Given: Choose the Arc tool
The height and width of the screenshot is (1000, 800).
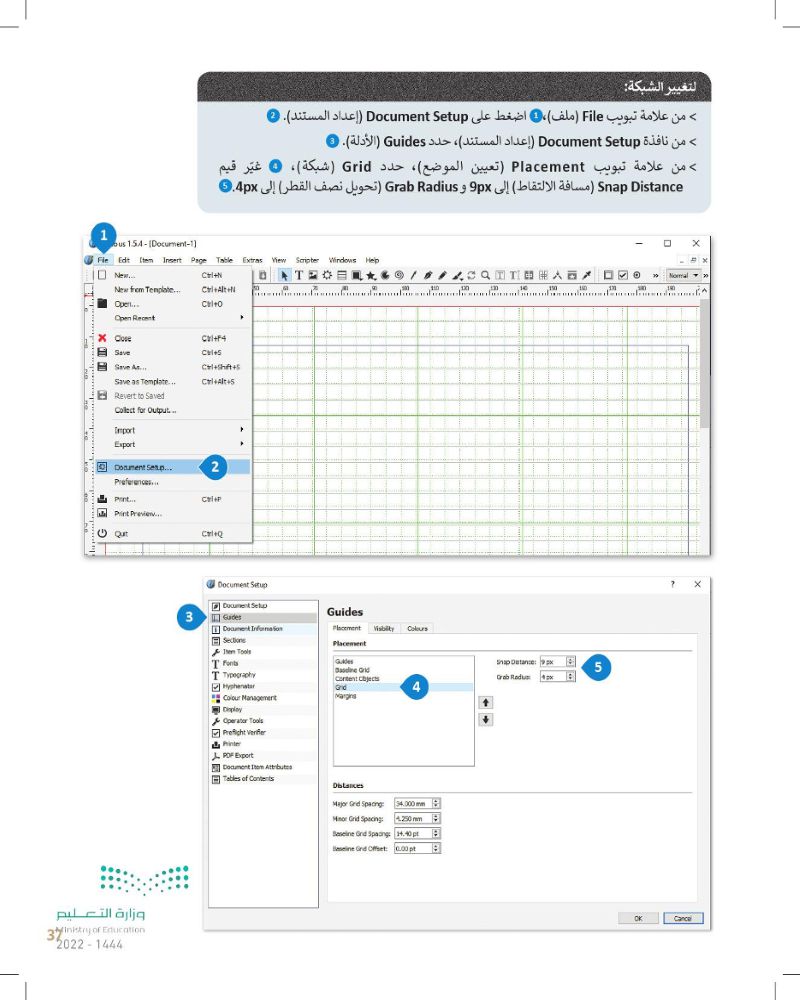Looking at the screenshot, I should coord(385,276).
